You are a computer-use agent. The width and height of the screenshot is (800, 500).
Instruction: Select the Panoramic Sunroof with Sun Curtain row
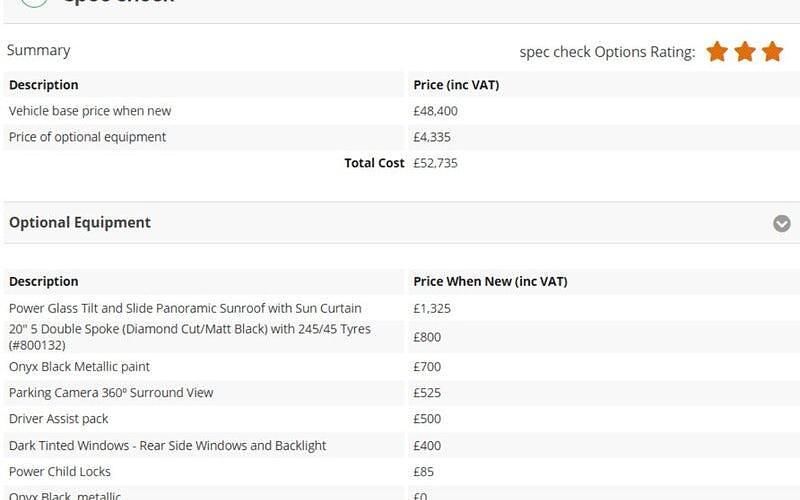click(x=400, y=308)
